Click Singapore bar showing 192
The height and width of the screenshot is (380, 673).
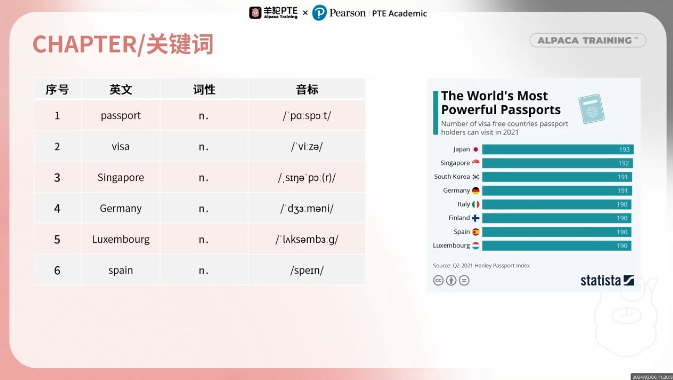coord(557,163)
